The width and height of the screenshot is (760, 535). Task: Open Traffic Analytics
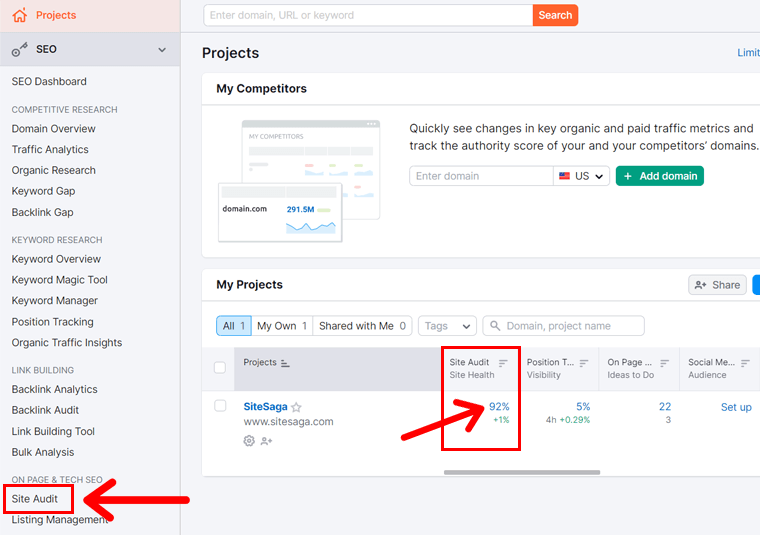pos(50,149)
